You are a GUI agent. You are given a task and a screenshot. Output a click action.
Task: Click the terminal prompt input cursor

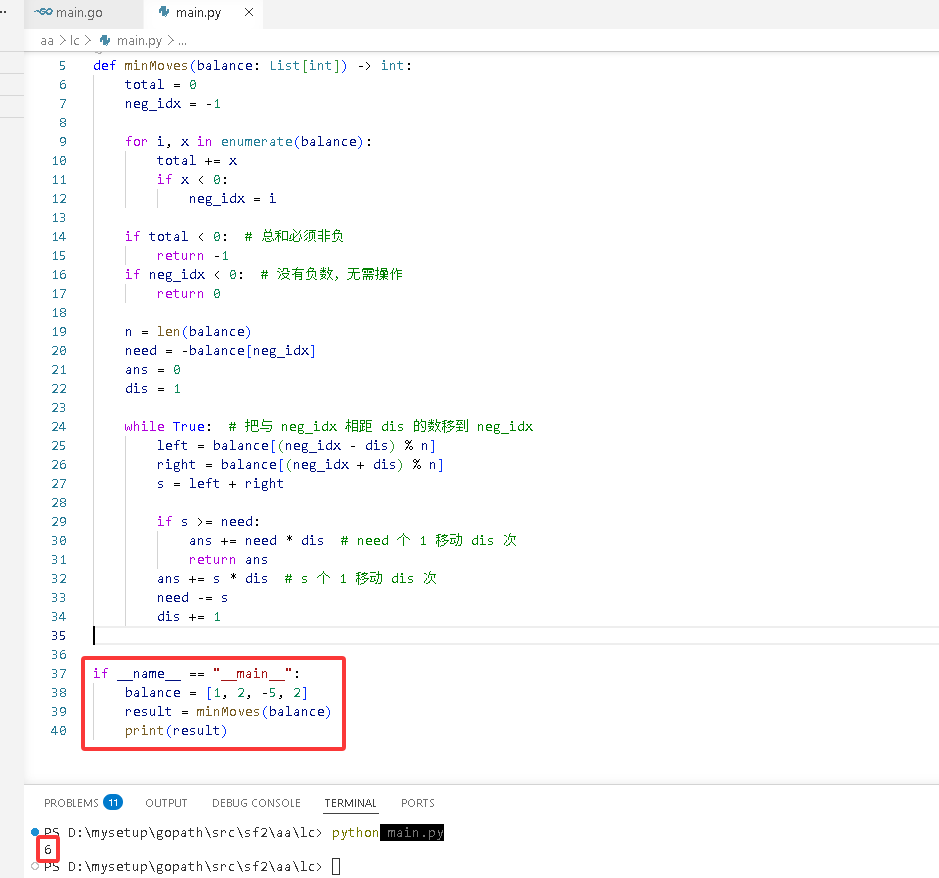(336, 867)
